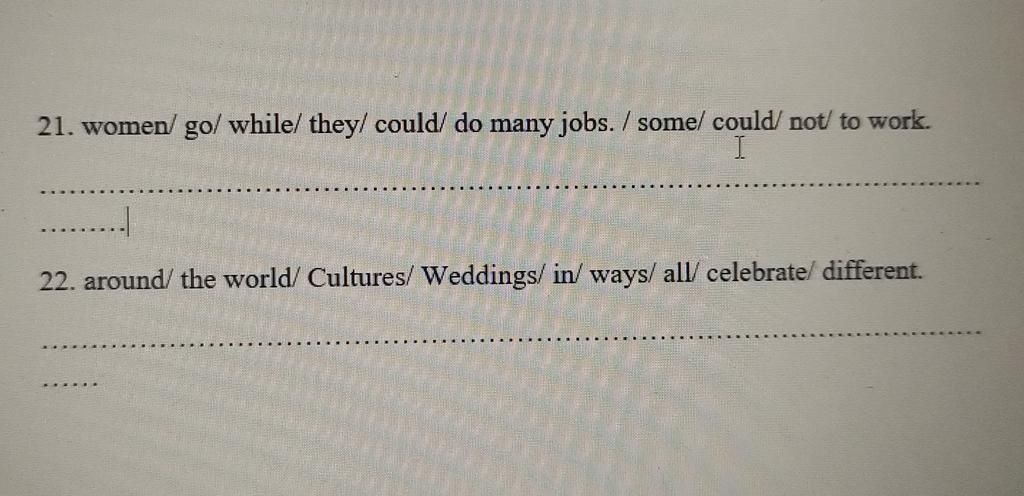Click the word "Weddings/" in question 22
The image size is (1024, 496).
coord(483,277)
